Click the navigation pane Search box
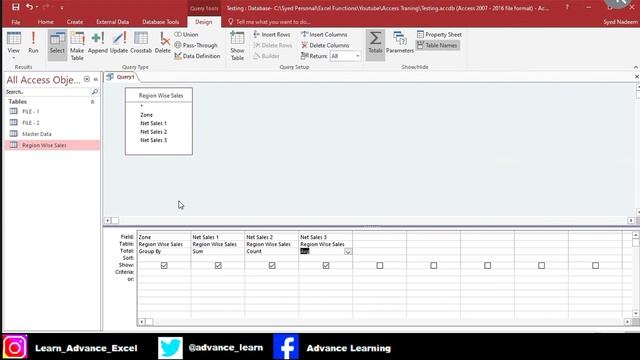 click(x=48, y=92)
